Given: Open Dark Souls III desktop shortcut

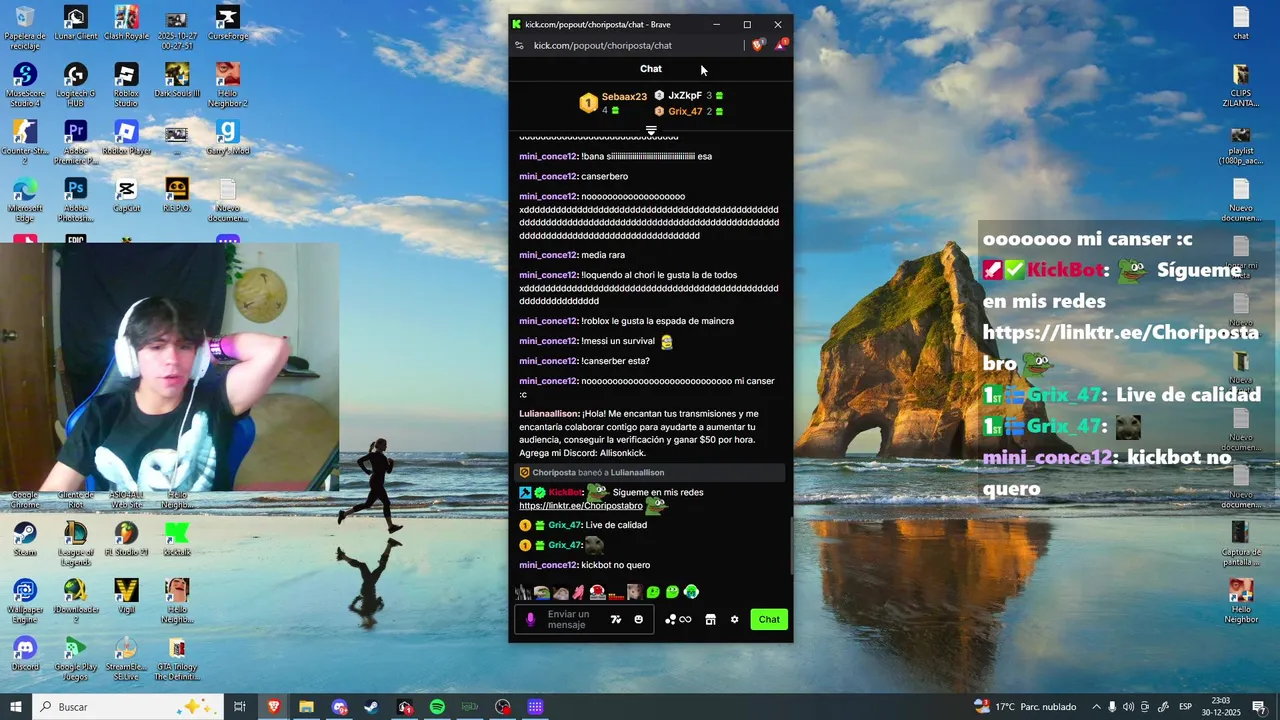Looking at the screenshot, I should coord(177,81).
